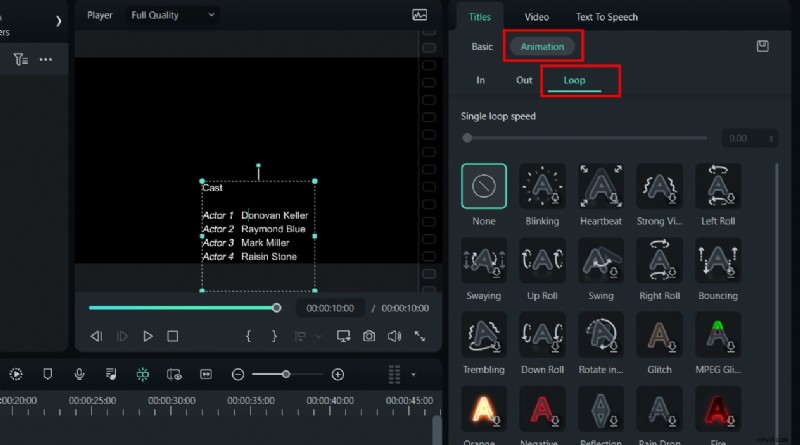
Task: Open the player volume control
Action: coord(394,336)
